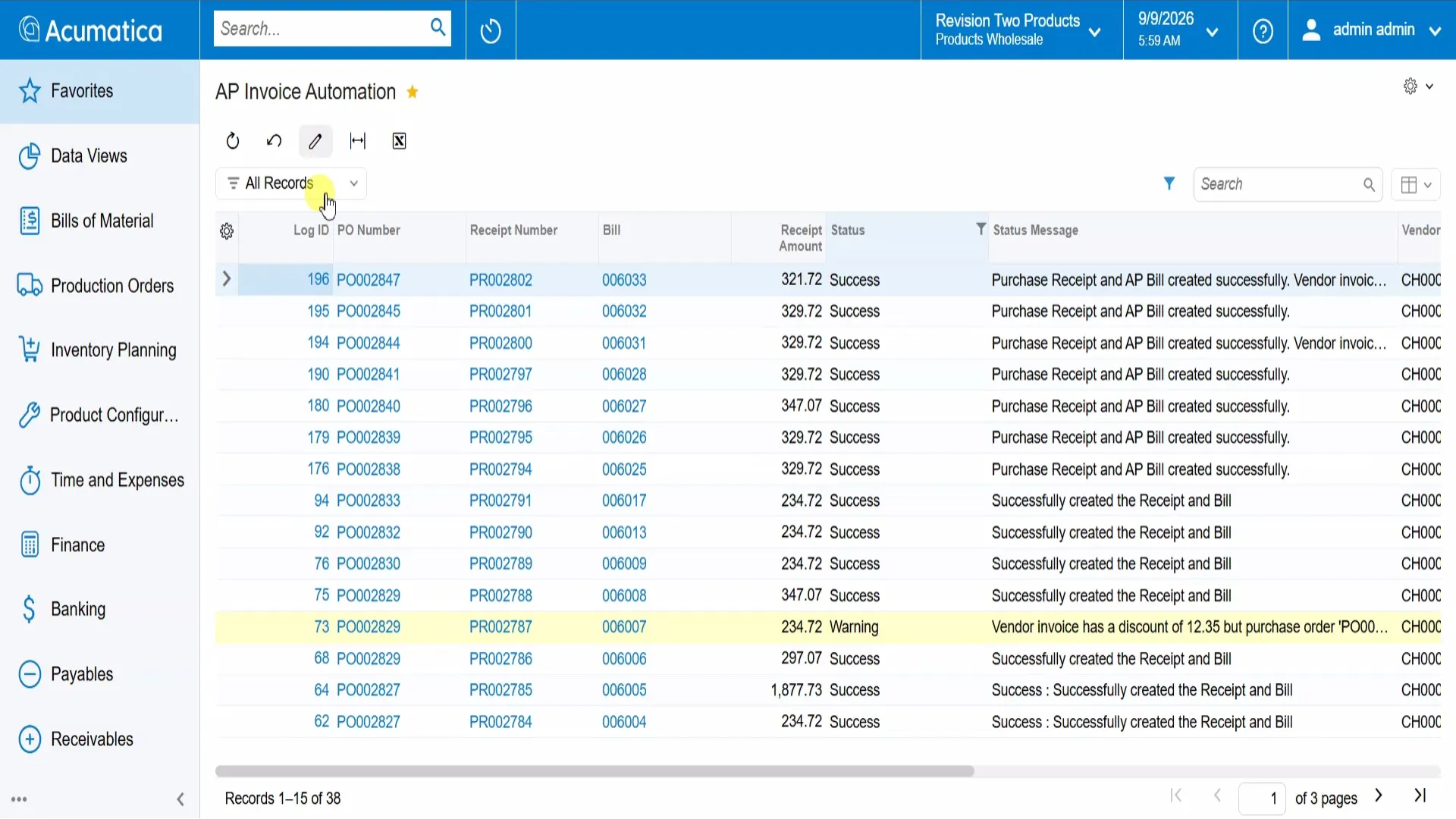1456x819 pixels.
Task: Open the business date dropdown
Action: click(x=1180, y=30)
